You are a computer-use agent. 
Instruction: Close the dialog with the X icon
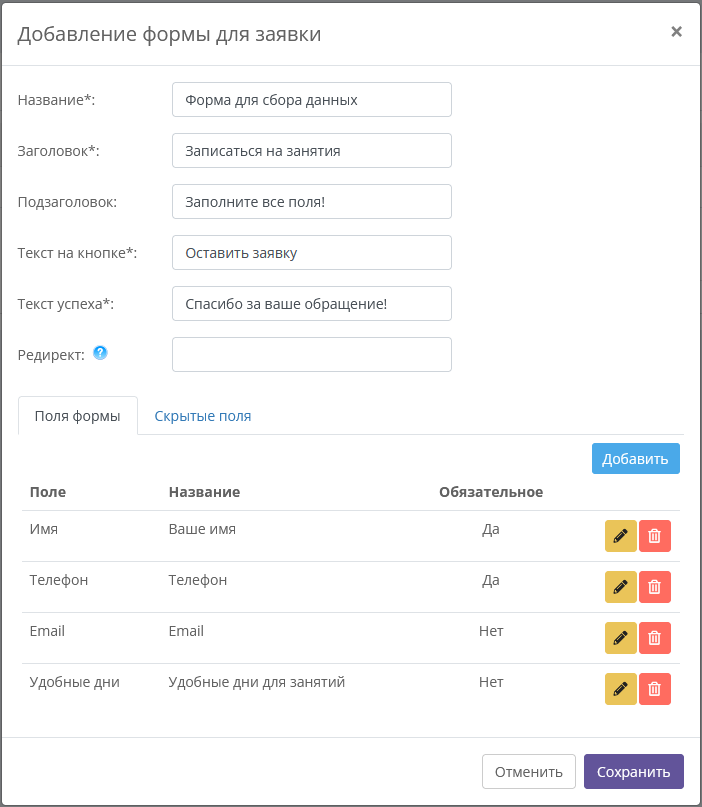click(676, 32)
